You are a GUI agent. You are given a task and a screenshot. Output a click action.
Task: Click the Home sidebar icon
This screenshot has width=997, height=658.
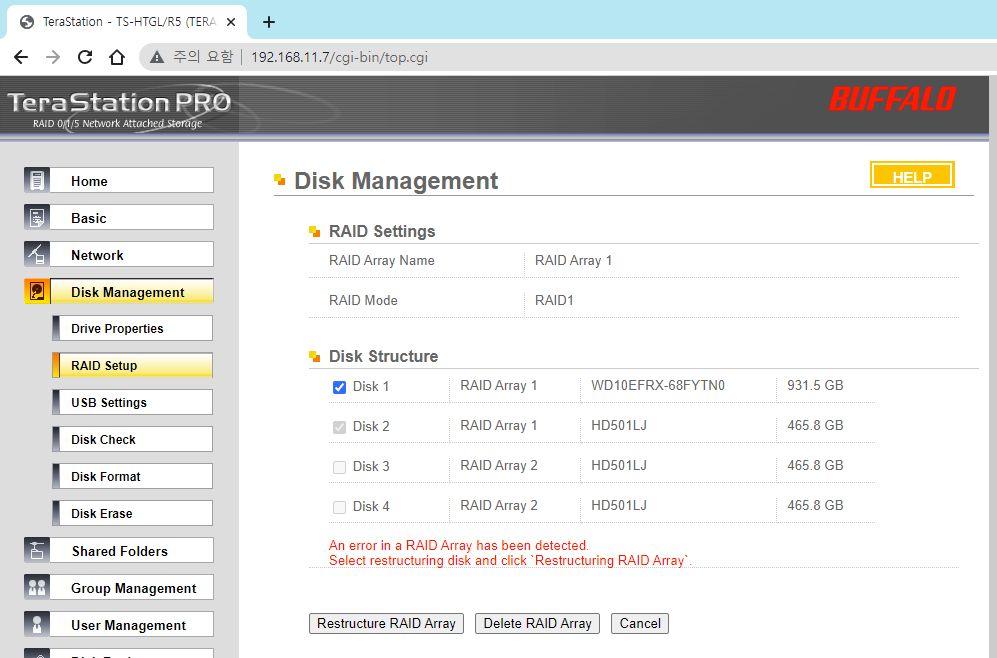[x=37, y=181]
